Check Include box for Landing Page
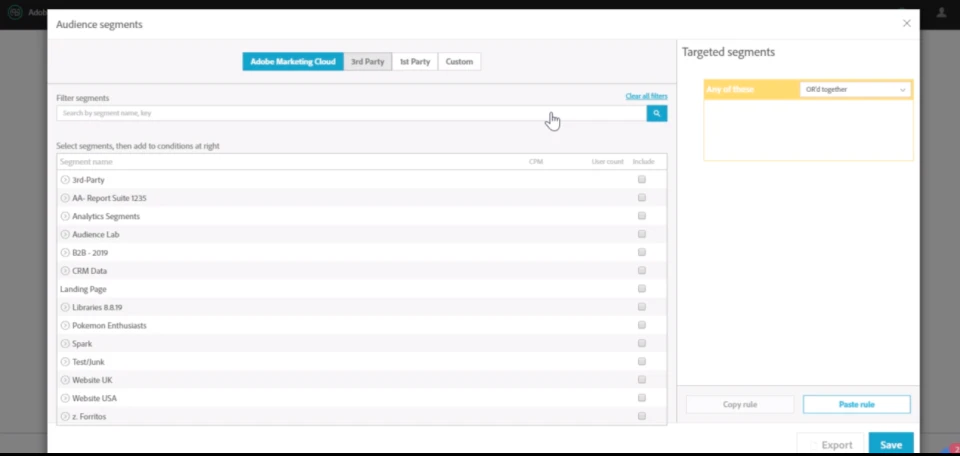The height and width of the screenshot is (456, 960). pos(642,288)
